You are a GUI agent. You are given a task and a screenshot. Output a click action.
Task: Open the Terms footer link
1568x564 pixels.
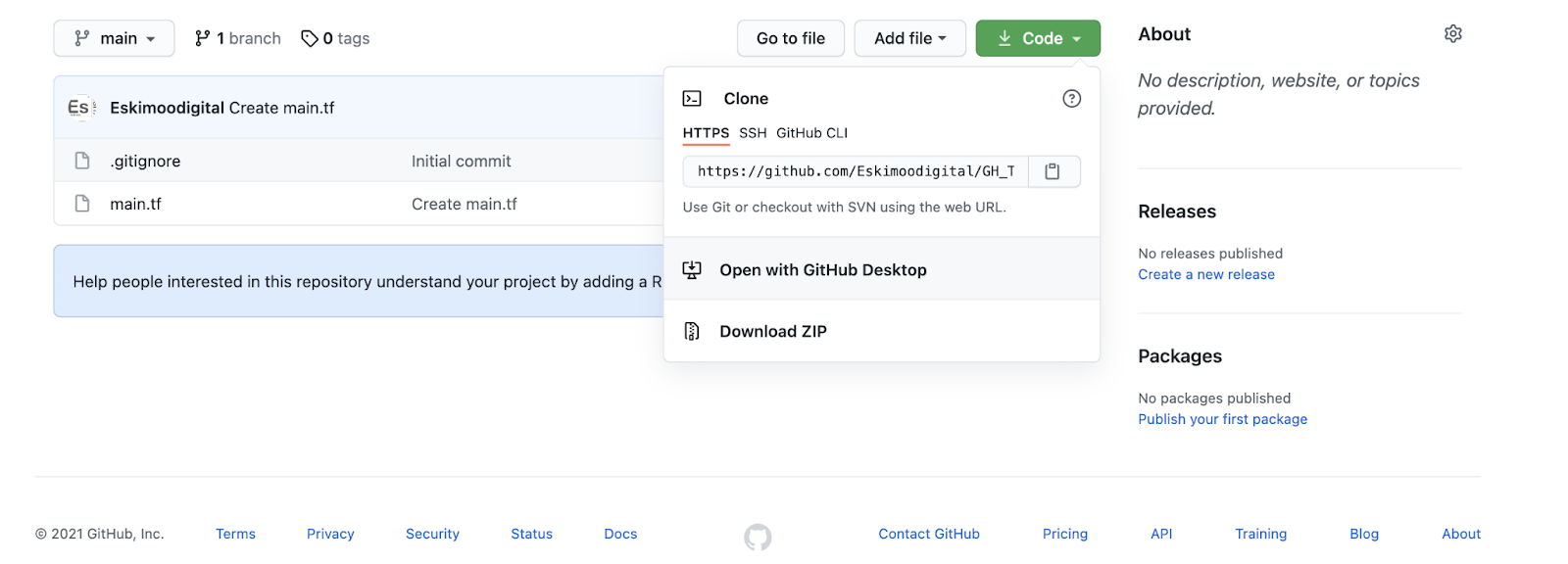(235, 534)
